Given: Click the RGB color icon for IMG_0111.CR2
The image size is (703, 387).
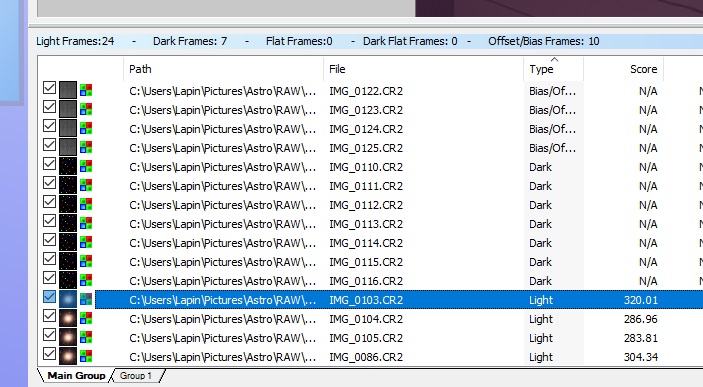Looking at the screenshot, I should 86,185.
